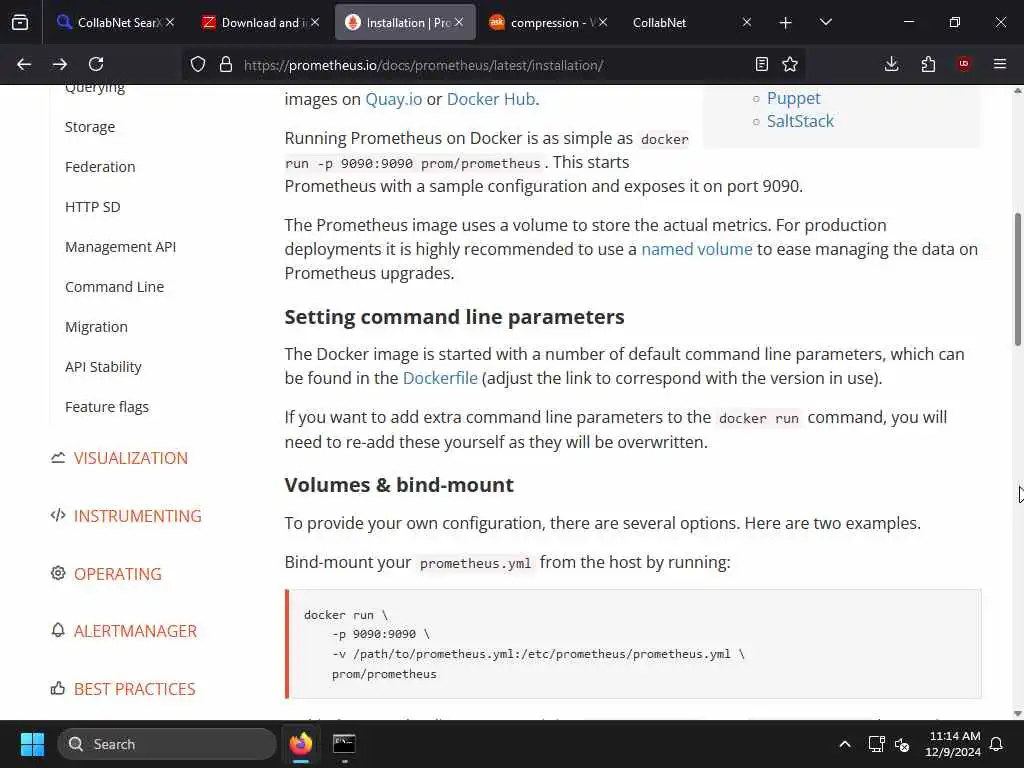Close the CollabNet Search tab

tap(170, 22)
